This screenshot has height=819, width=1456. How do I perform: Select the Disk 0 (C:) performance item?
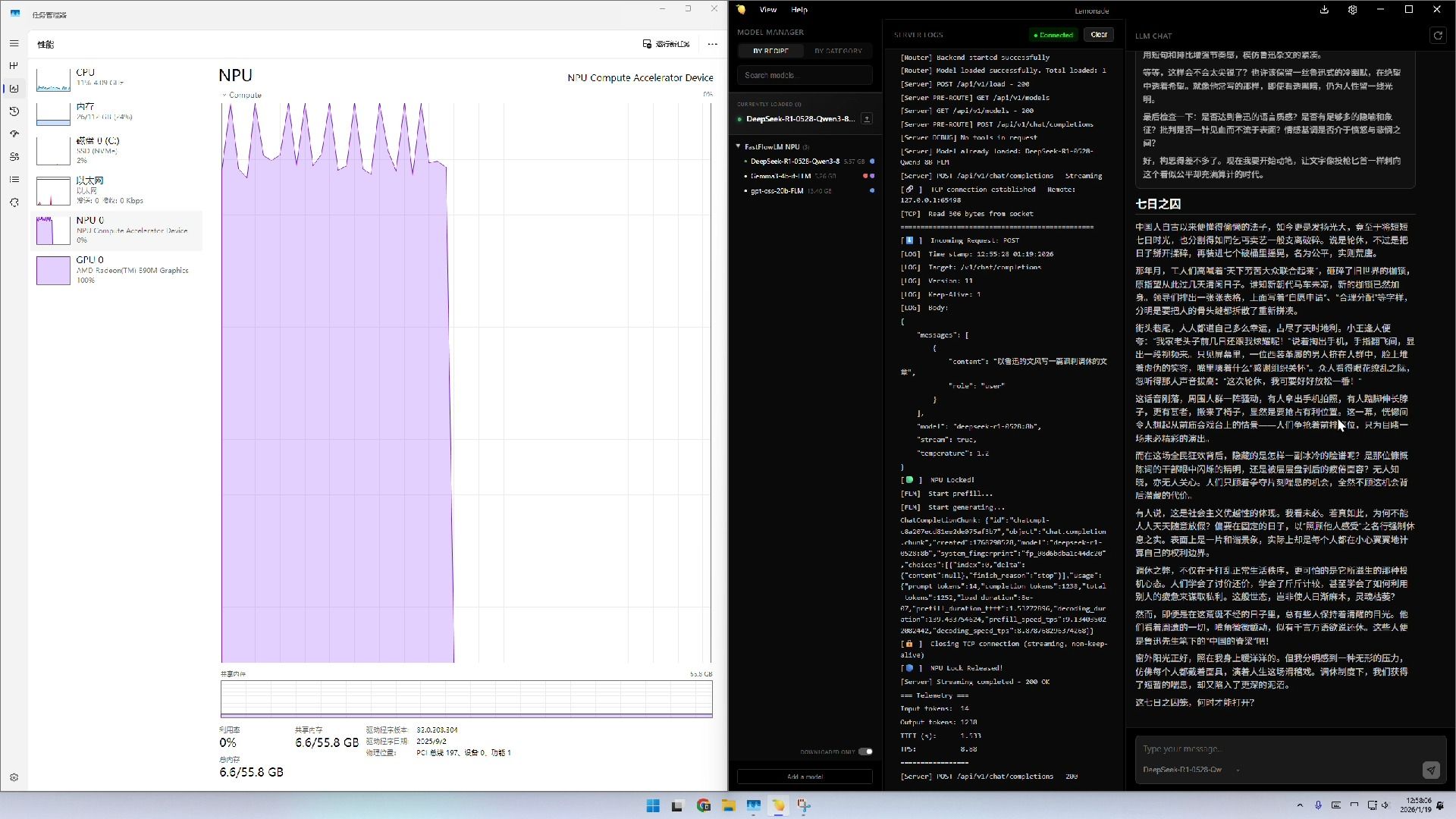(x=117, y=150)
